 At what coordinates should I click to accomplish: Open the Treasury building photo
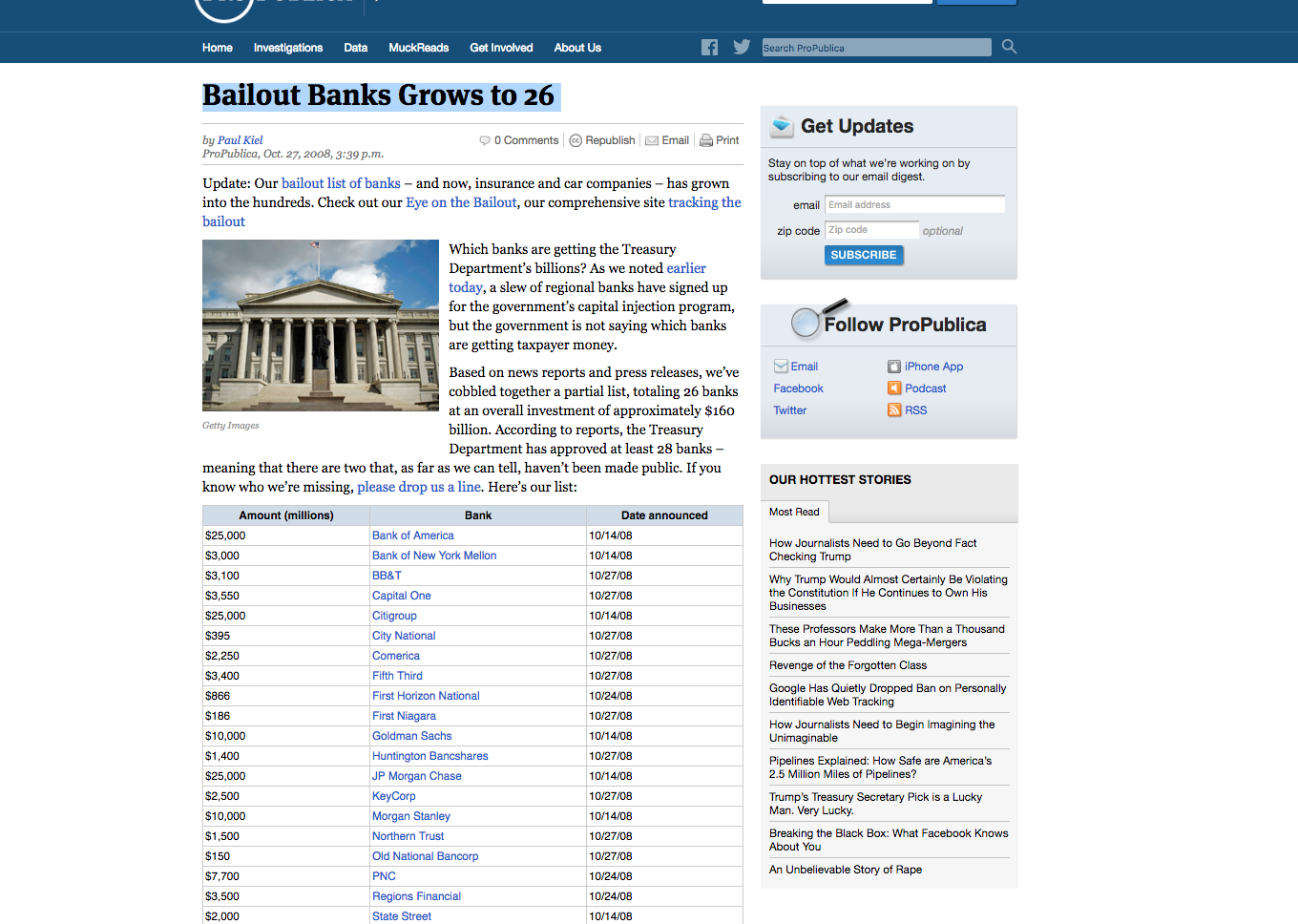coord(321,325)
